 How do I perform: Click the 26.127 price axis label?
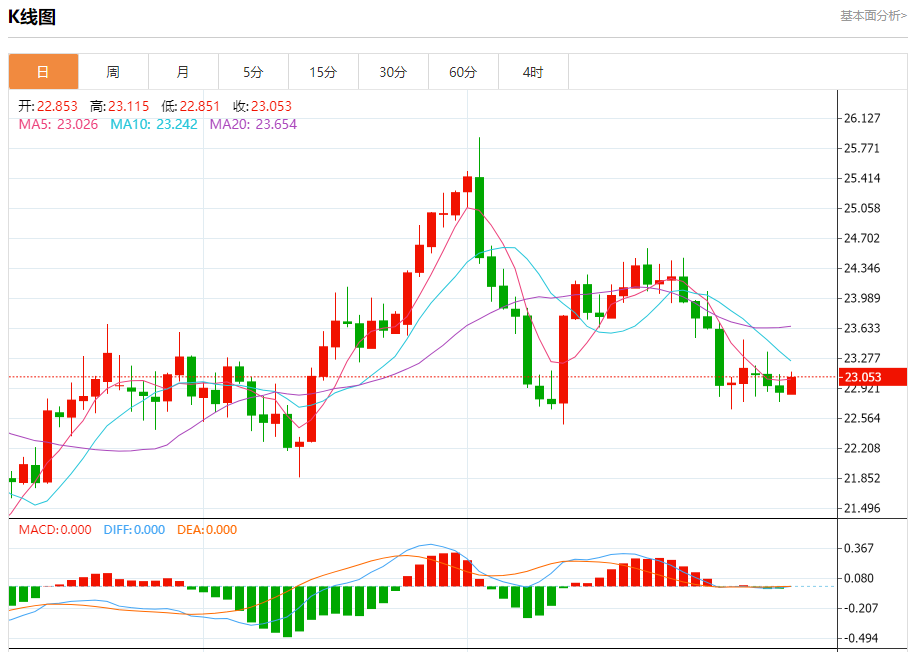click(862, 118)
